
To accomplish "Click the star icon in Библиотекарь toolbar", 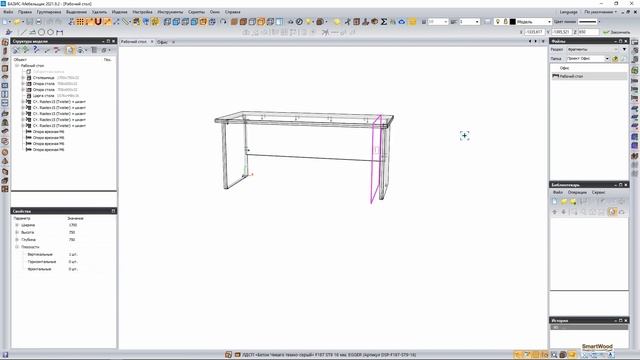I will point(573,201).
